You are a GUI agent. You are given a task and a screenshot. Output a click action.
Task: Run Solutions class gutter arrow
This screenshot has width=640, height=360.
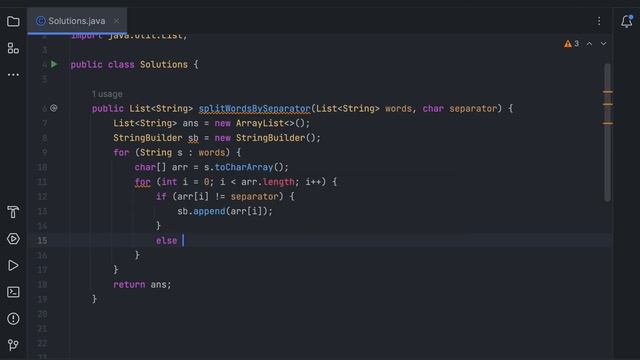(x=54, y=64)
